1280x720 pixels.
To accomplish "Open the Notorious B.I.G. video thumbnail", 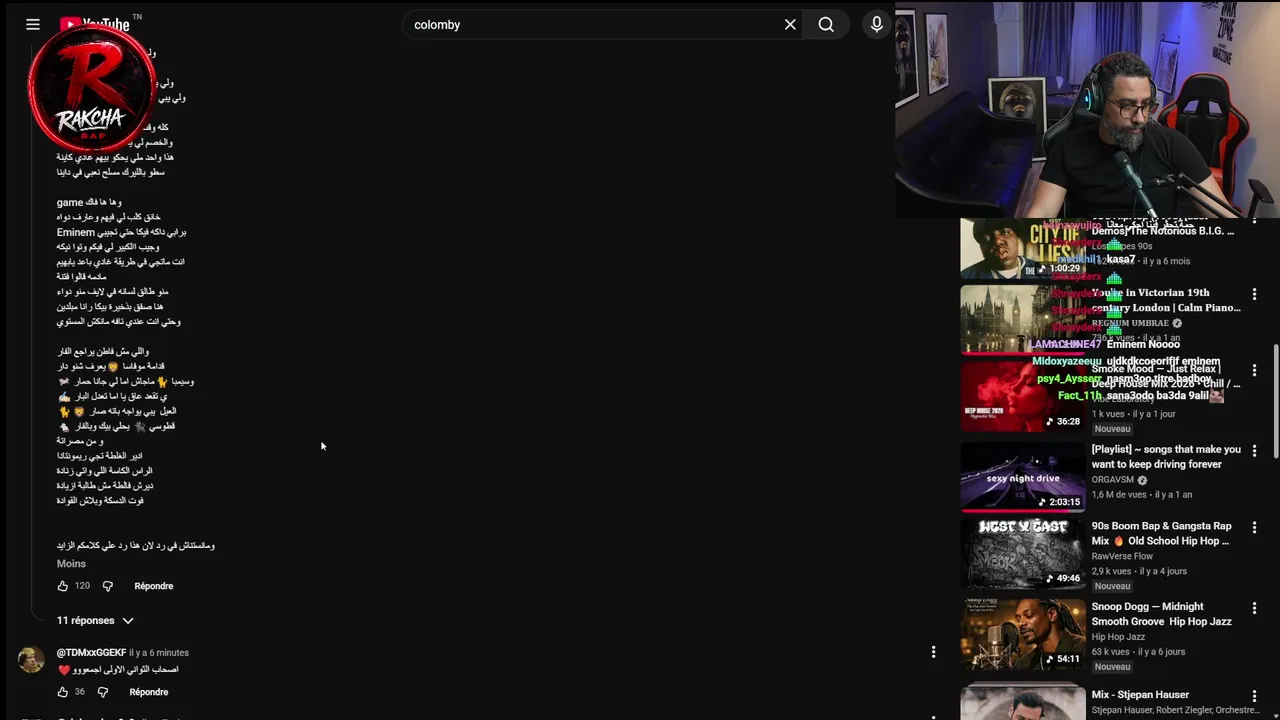I will coord(1022,248).
